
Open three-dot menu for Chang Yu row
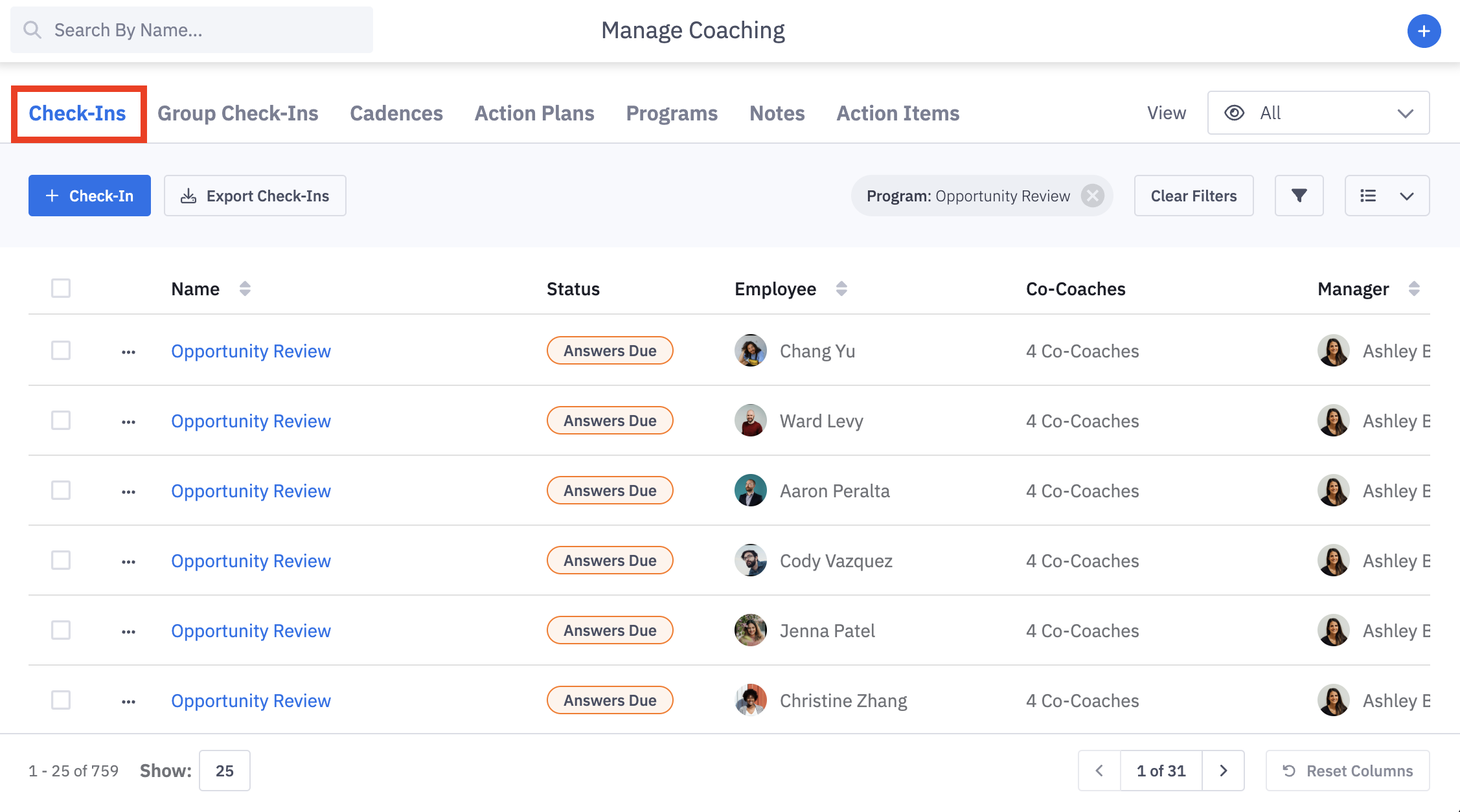128,352
